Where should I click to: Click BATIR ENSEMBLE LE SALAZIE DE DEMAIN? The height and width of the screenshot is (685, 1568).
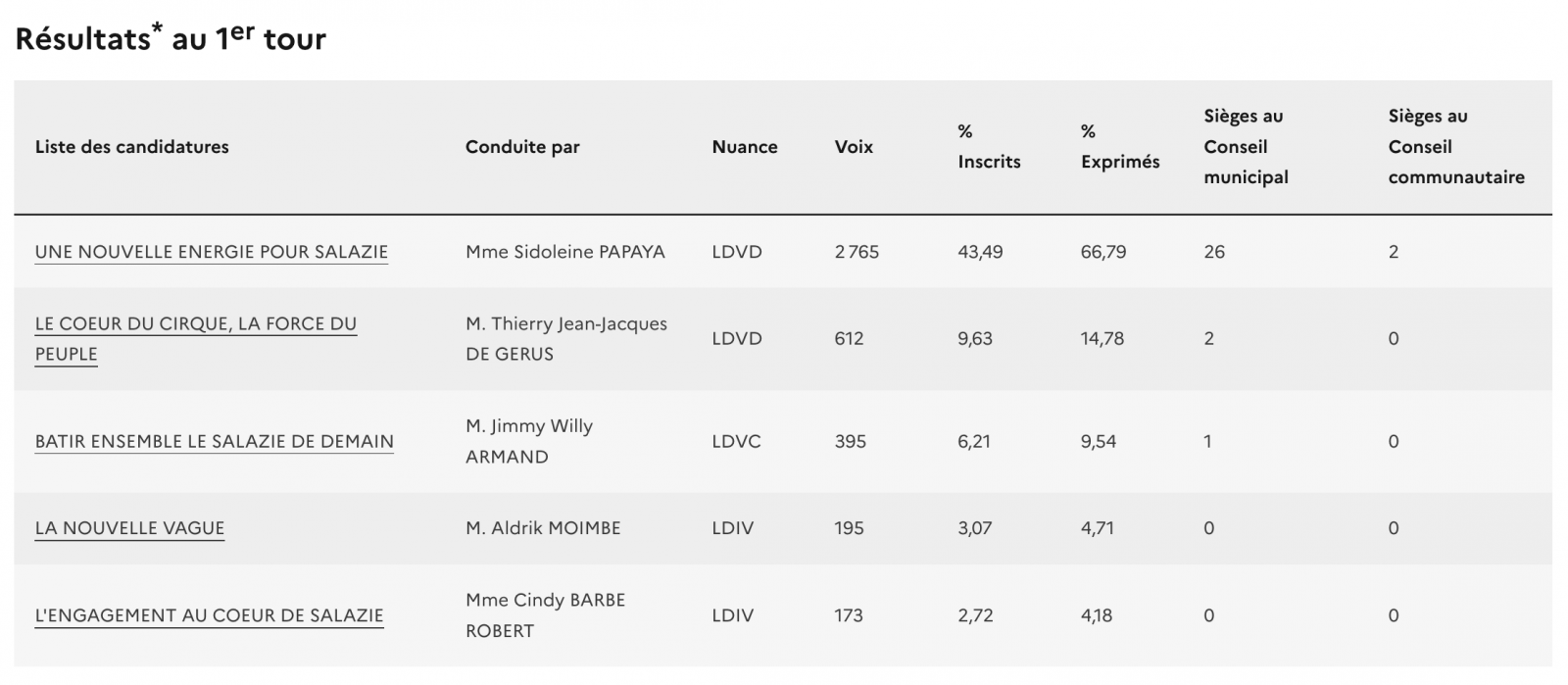pyautogui.click(x=214, y=441)
